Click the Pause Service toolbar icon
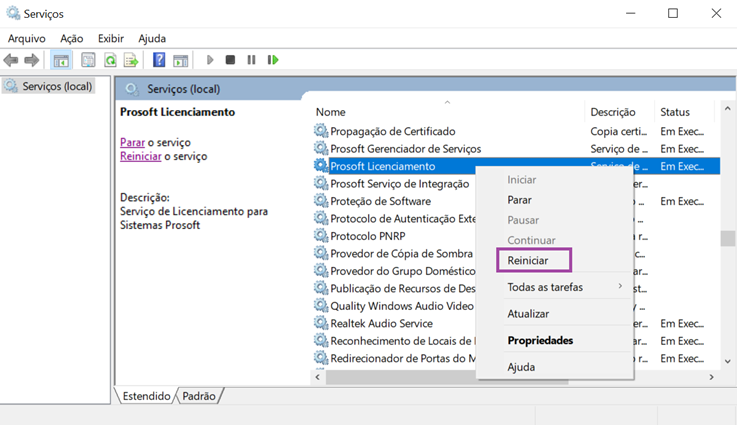This screenshot has height=425, width=737. click(251, 60)
